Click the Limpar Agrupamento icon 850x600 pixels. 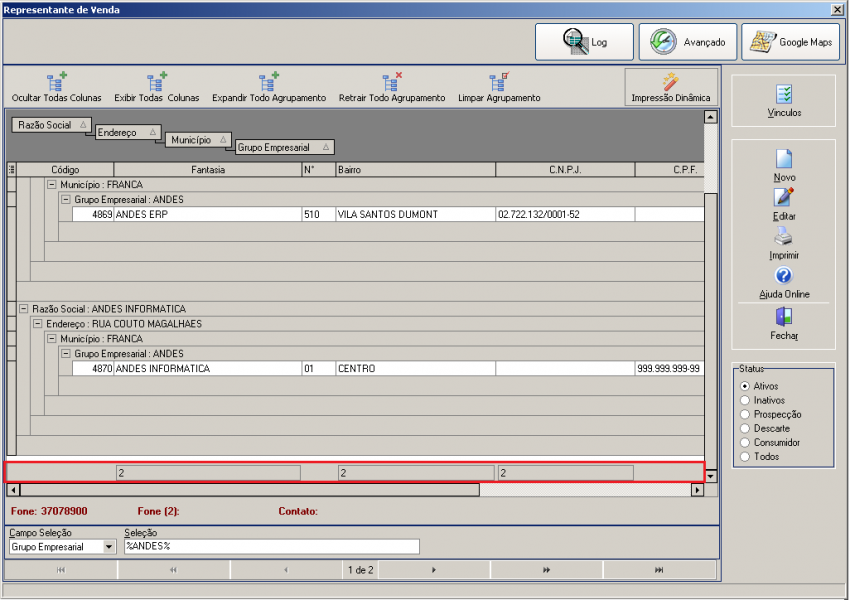click(x=499, y=82)
